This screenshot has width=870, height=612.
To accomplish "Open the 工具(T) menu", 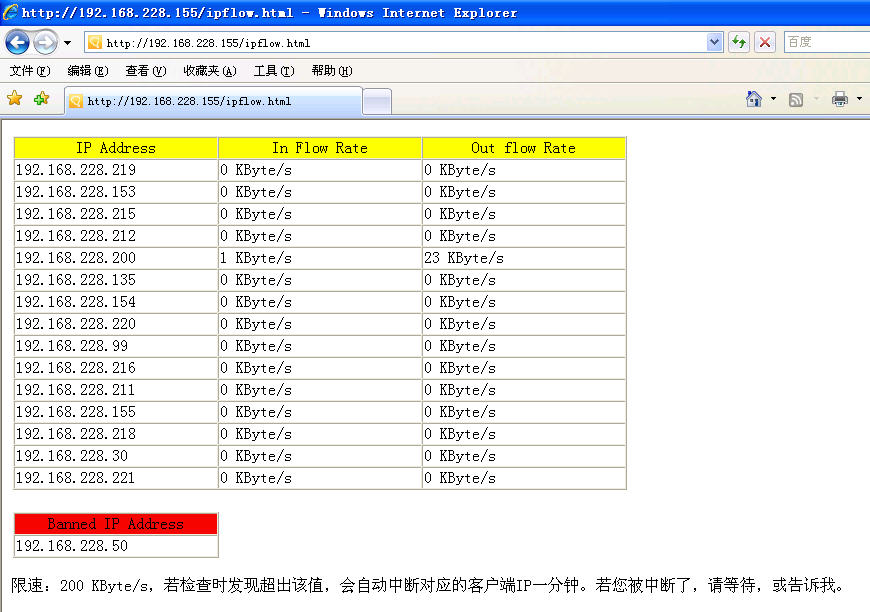I will tap(273, 71).
